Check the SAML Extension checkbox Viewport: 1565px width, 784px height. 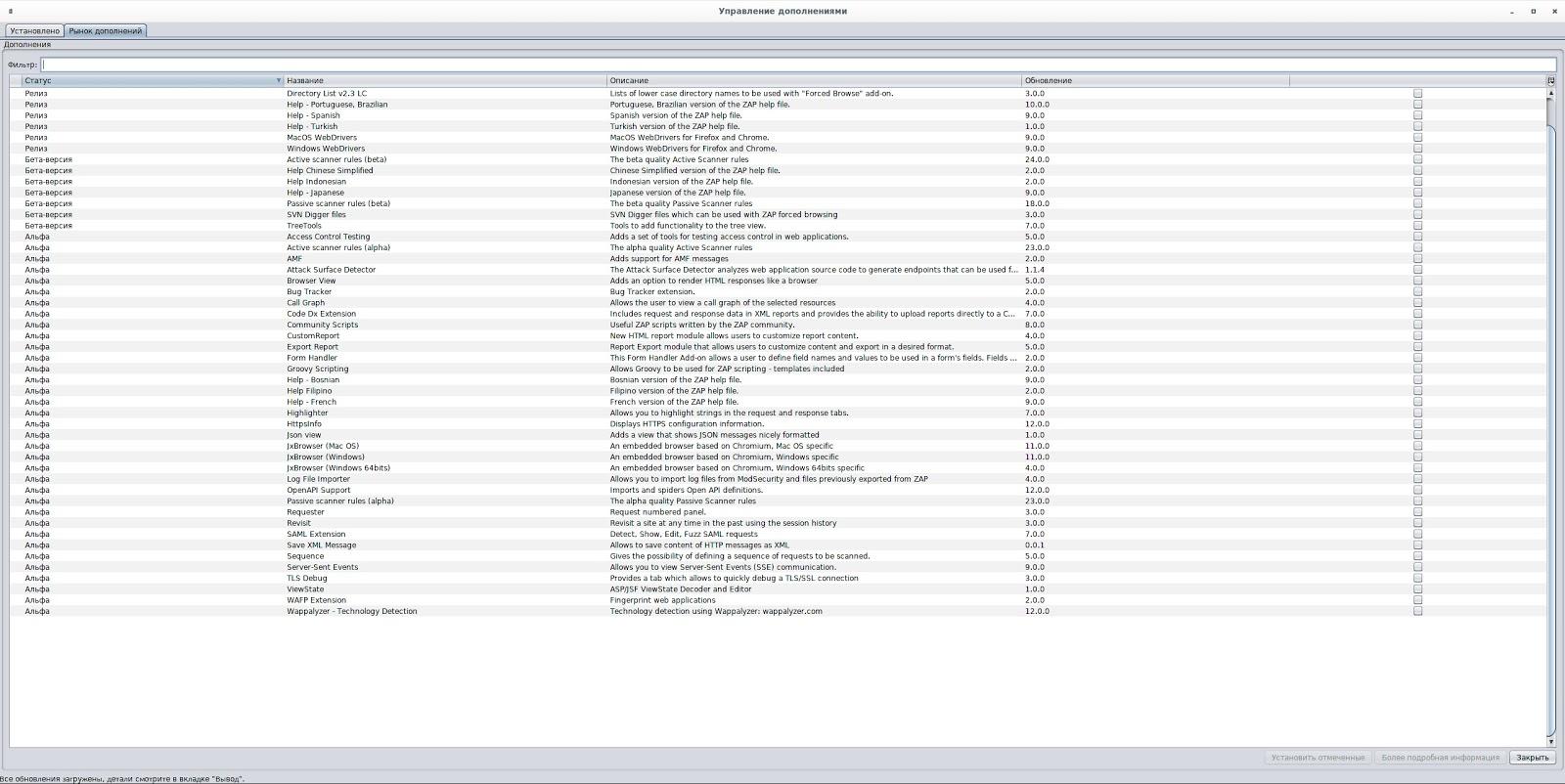click(x=1417, y=534)
